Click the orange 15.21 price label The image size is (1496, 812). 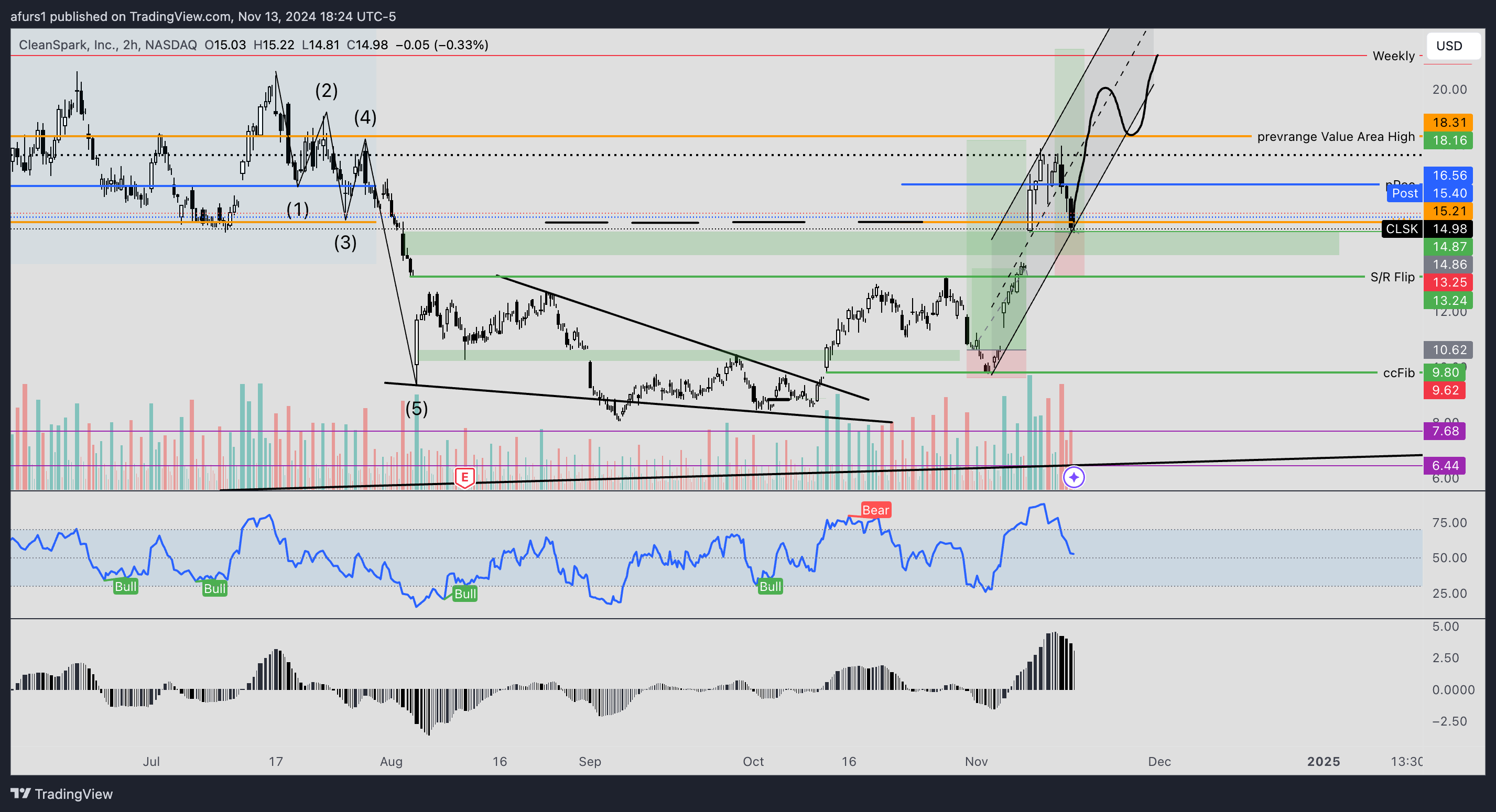(1448, 211)
